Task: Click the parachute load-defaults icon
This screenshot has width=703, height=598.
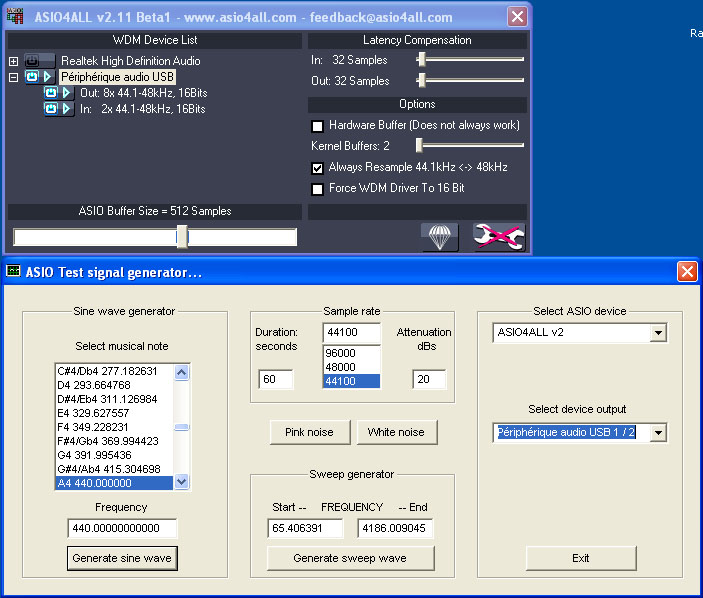Action: point(439,236)
